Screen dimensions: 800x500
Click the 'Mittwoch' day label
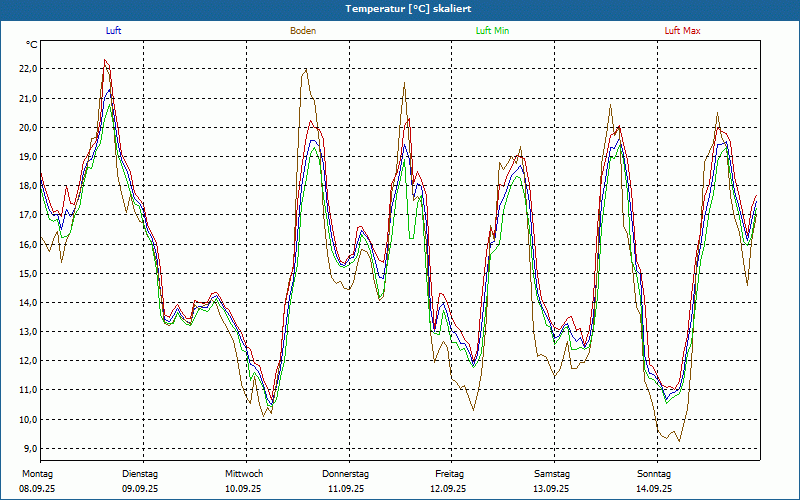click(x=244, y=473)
